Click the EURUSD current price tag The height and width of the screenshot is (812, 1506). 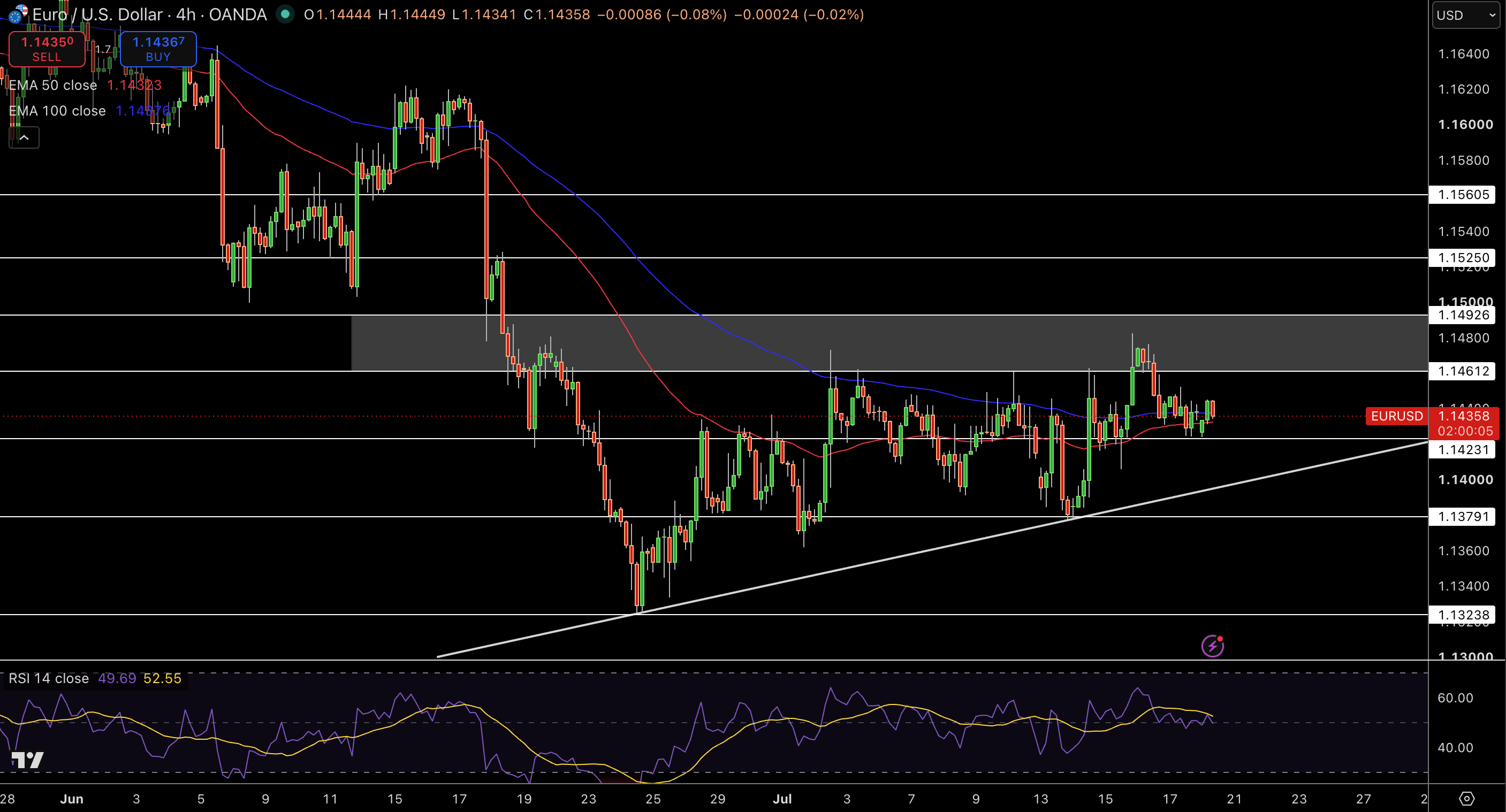pos(1396,416)
